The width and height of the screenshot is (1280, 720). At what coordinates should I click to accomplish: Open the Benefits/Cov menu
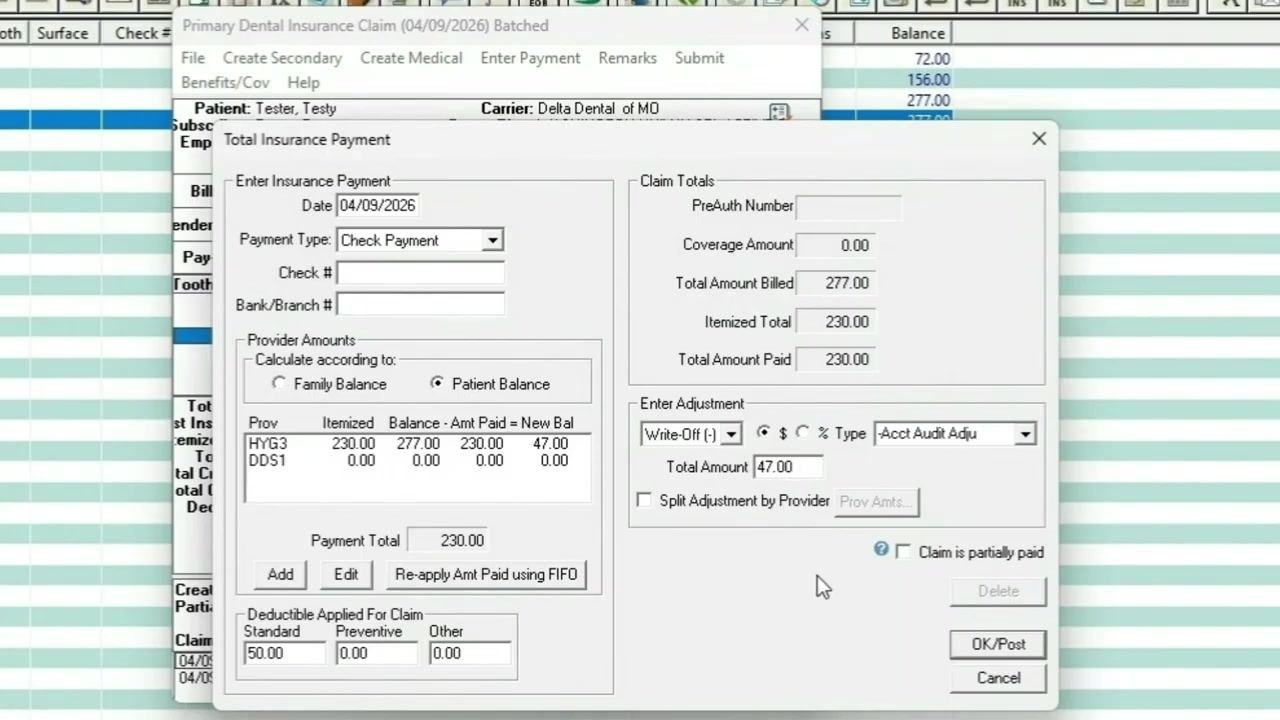225,82
